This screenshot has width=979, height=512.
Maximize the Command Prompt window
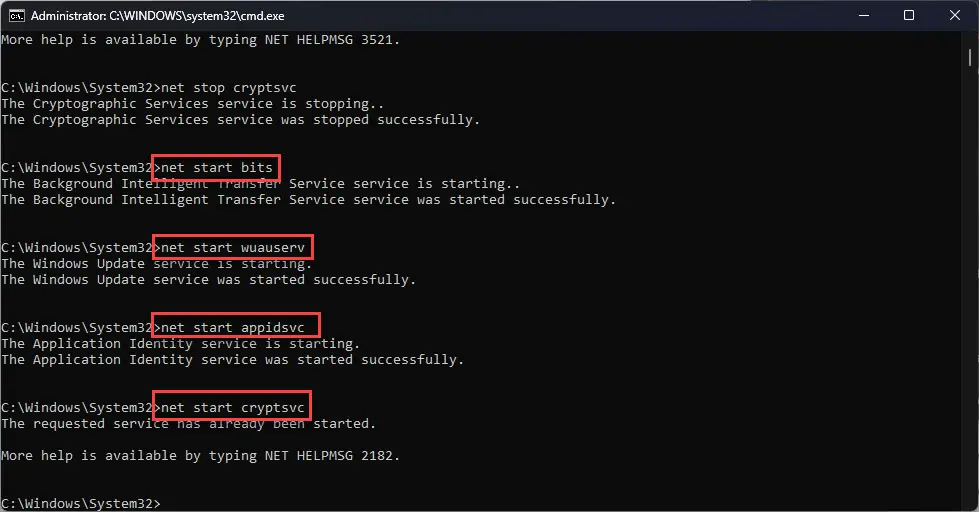[909, 15]
